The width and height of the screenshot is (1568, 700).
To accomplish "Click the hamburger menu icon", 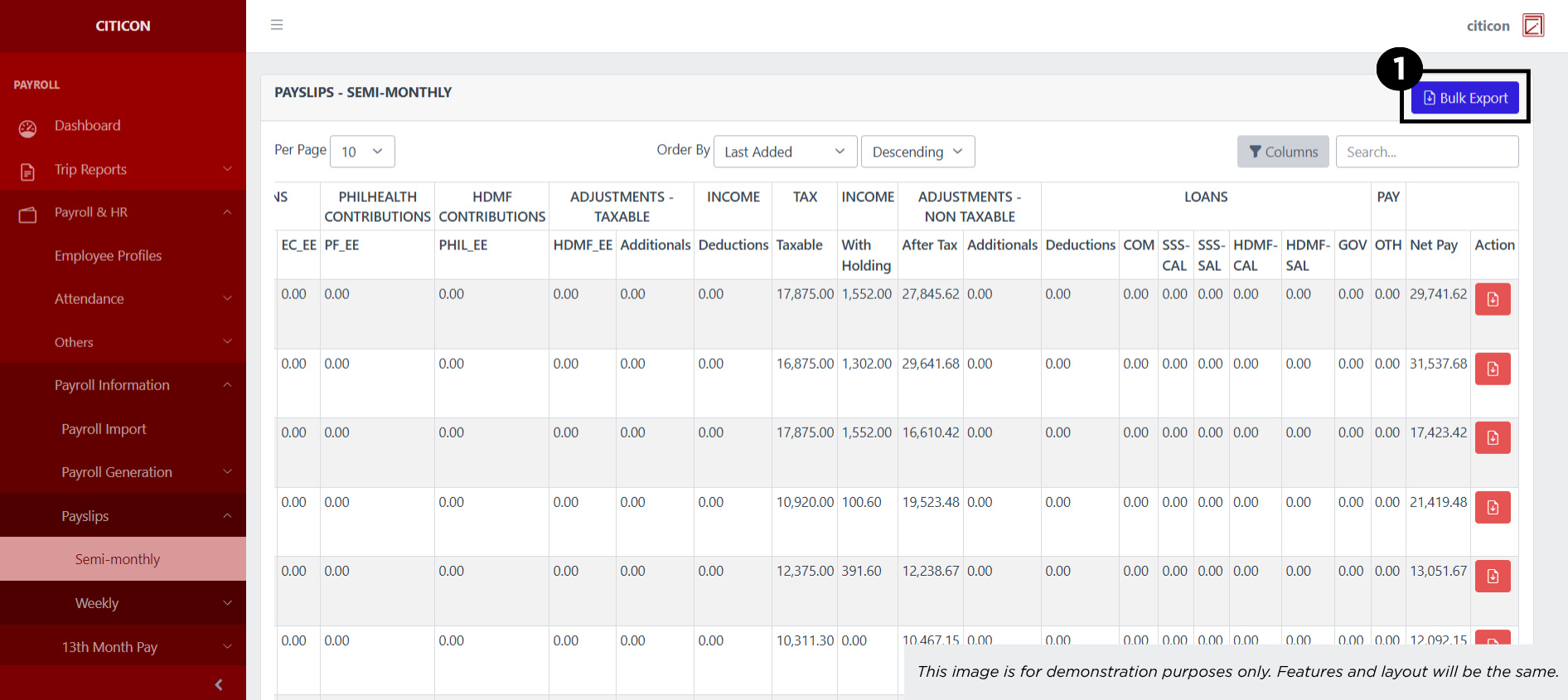I will (277, 25).
